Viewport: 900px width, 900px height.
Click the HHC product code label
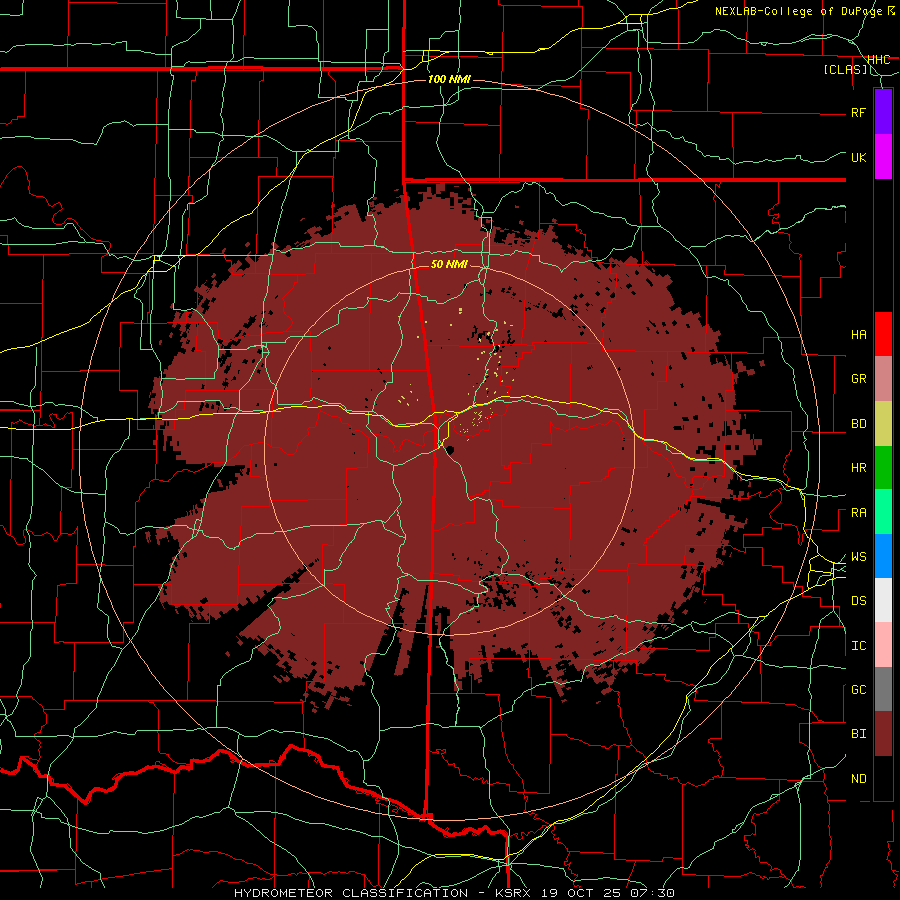point(879,60)
